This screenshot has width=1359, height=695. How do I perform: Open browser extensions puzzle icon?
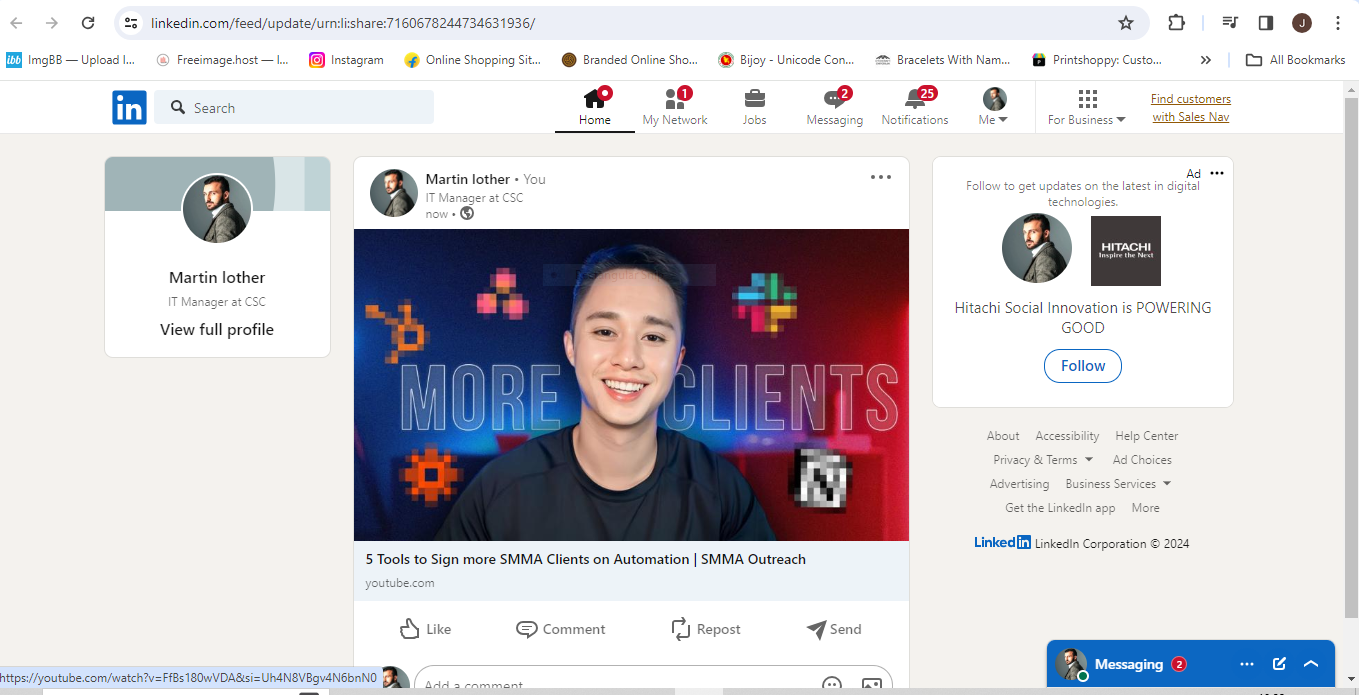coord(1177,22)
